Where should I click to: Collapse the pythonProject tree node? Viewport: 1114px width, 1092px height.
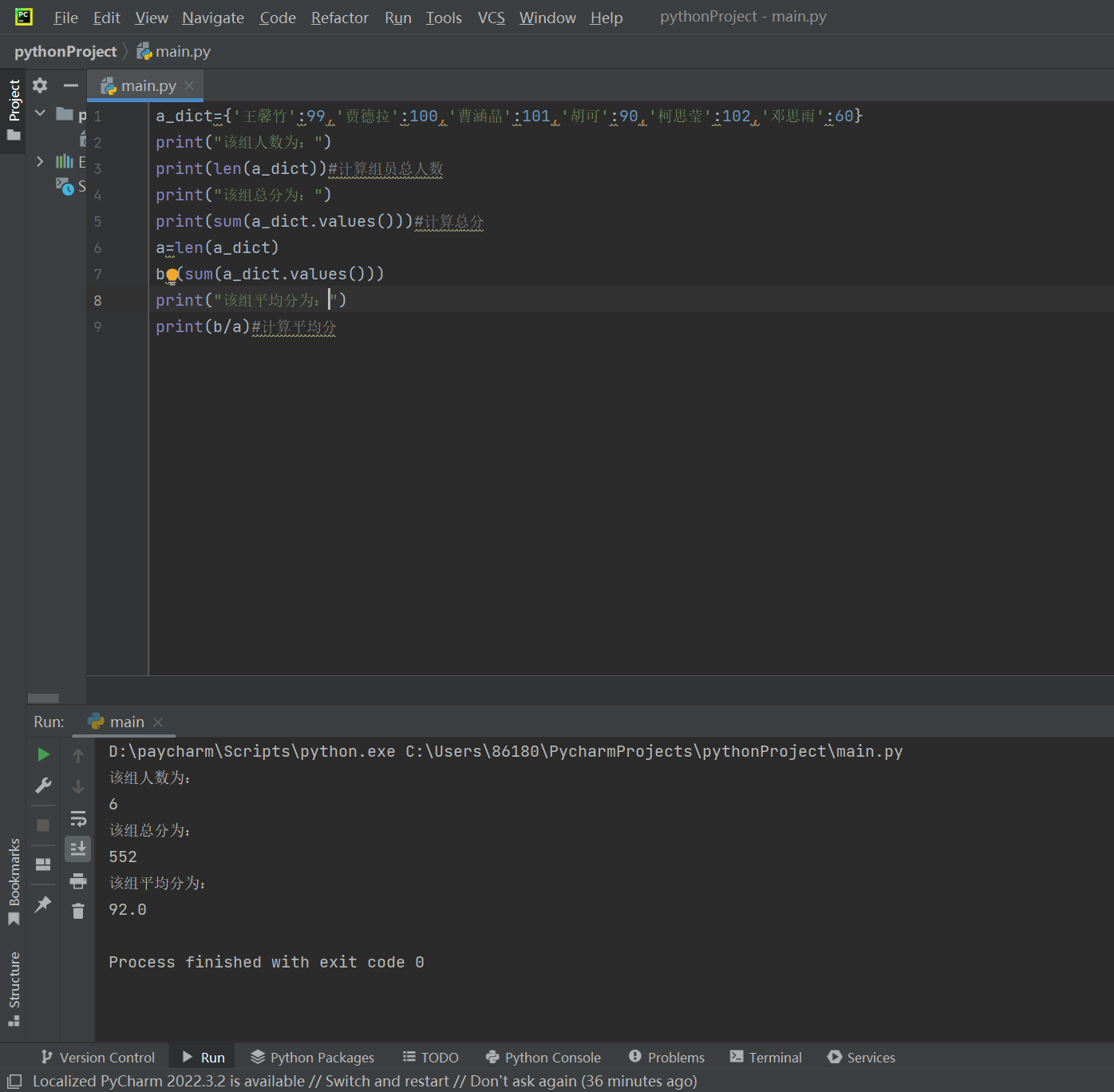point(41,113)
